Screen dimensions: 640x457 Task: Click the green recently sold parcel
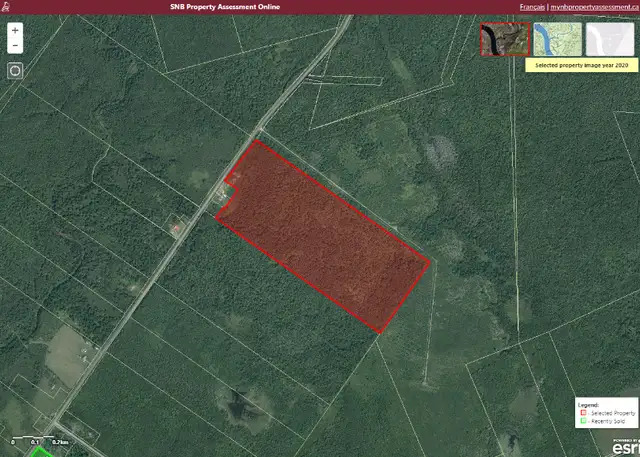click(40, 452)
